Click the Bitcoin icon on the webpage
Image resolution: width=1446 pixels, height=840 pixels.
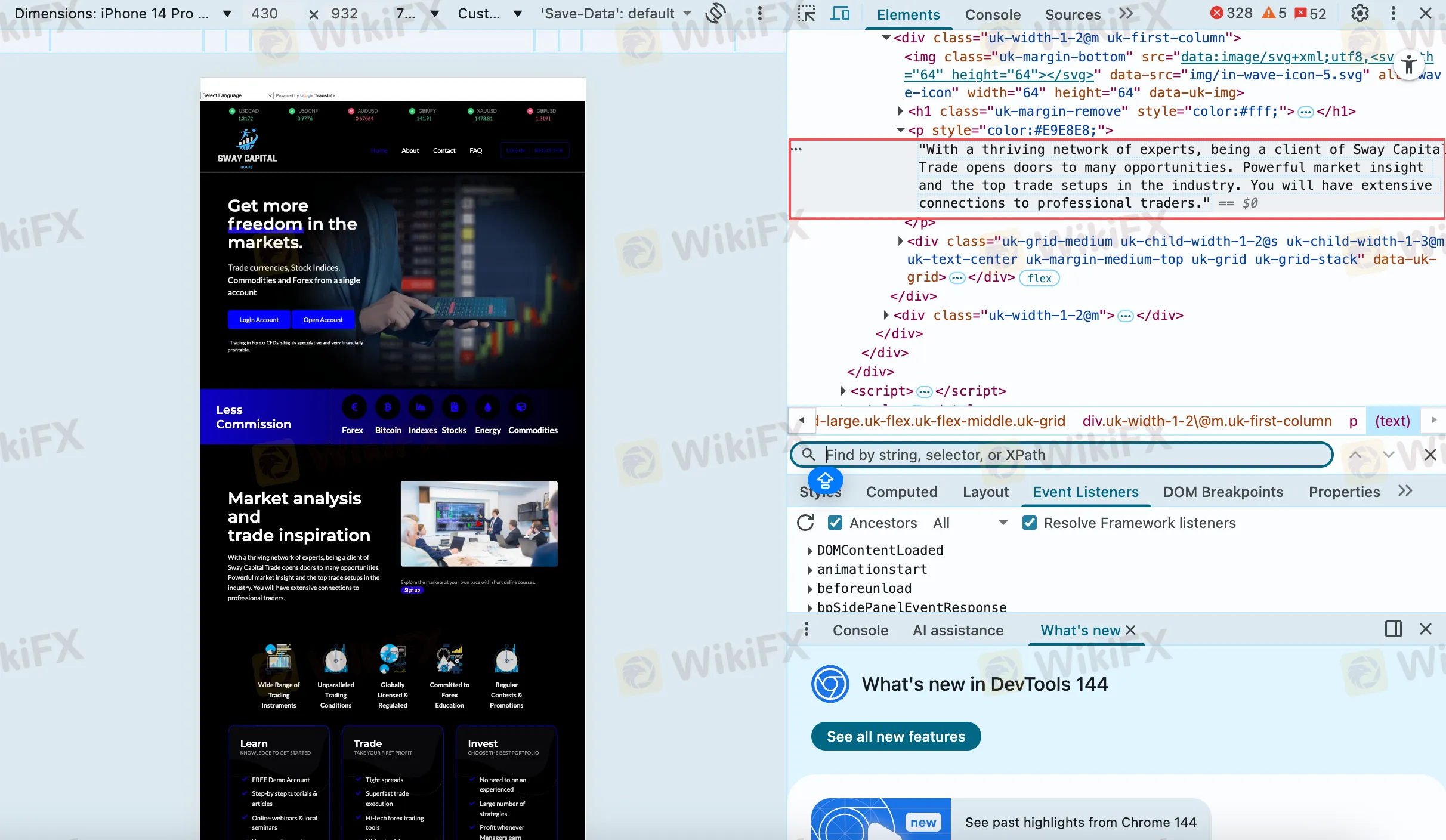pos(388,407)
